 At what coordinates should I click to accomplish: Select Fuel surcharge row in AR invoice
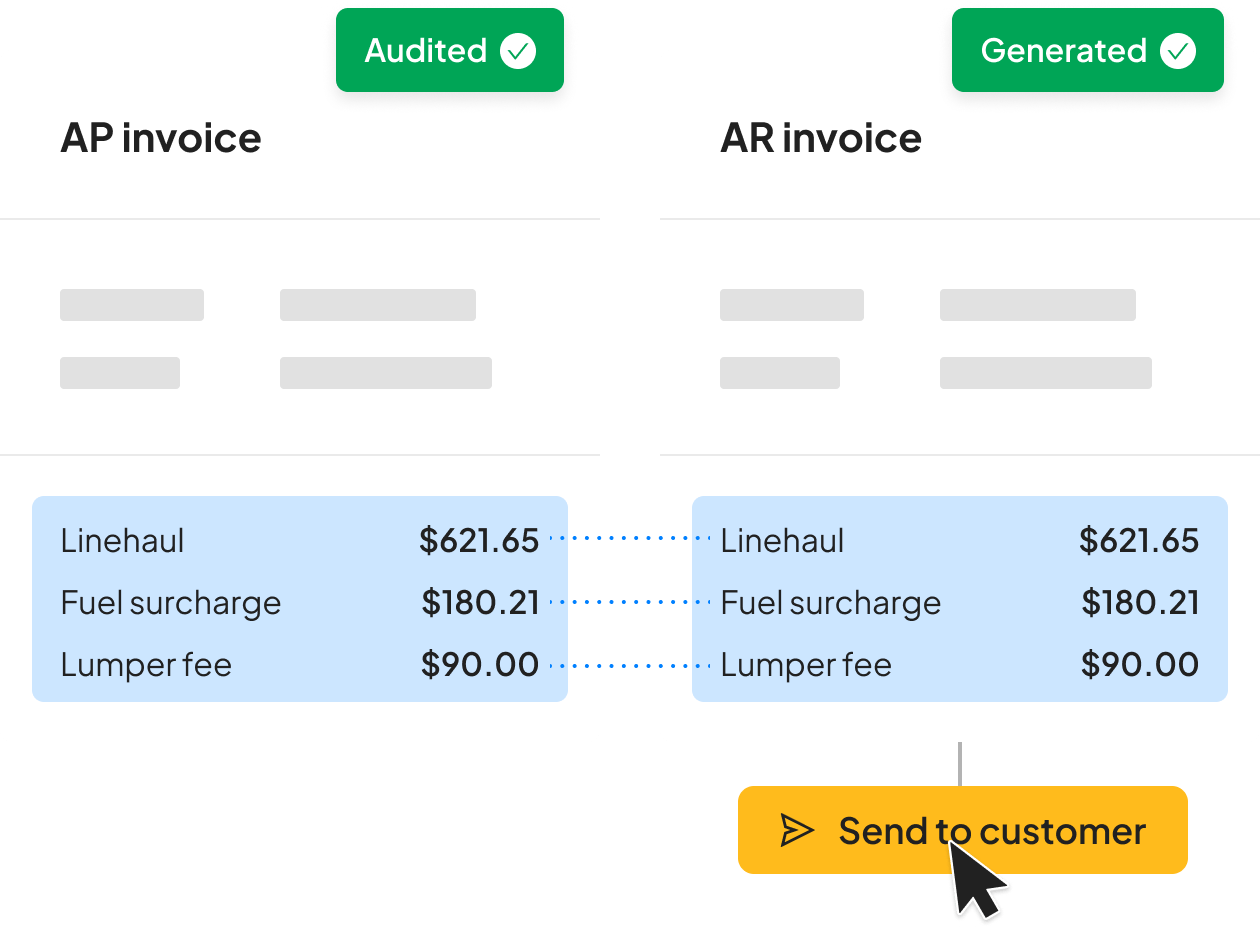960,603
